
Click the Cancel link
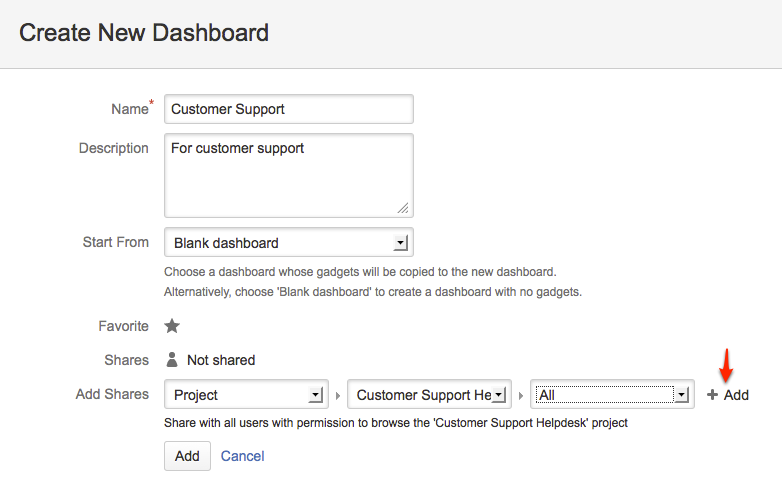242,456
